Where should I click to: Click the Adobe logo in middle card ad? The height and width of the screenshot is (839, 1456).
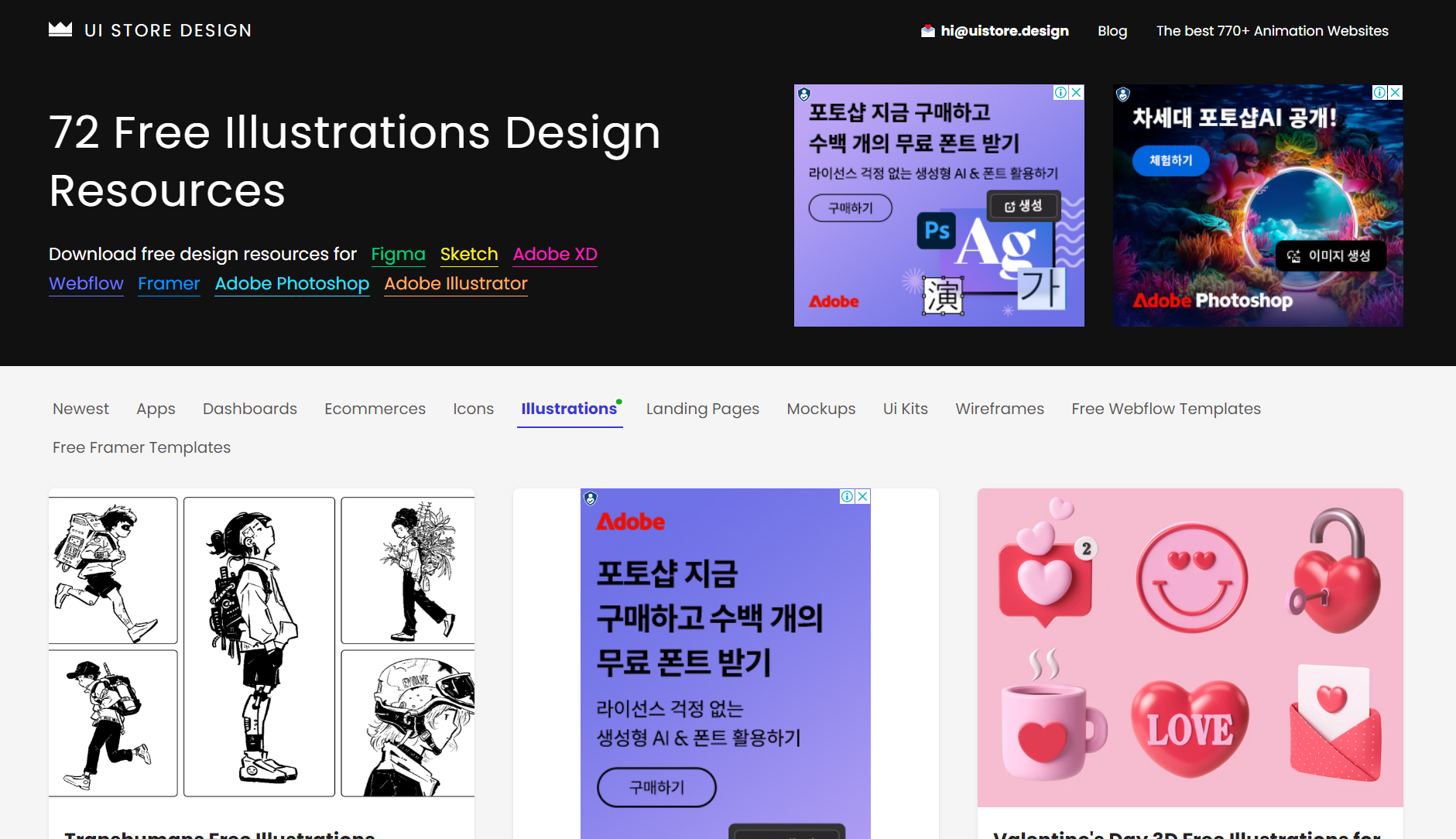tap(630, 522)
